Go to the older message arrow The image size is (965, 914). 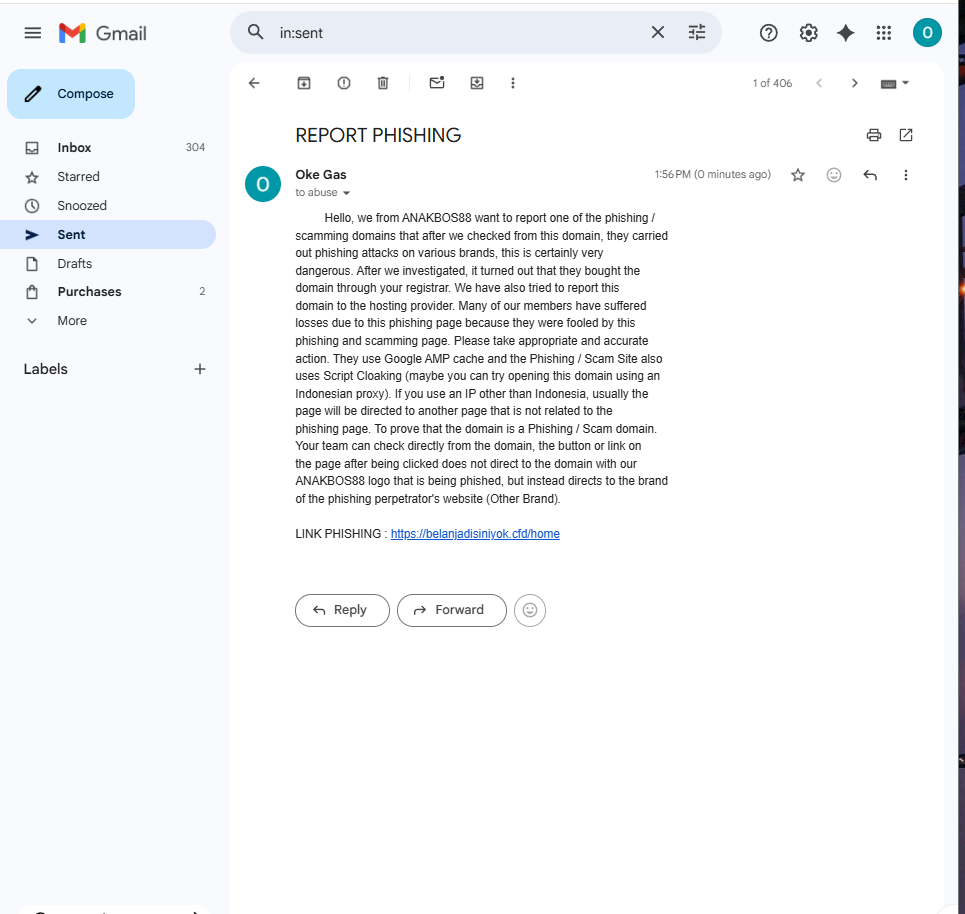pyautogui.click(x=854, y=83)
